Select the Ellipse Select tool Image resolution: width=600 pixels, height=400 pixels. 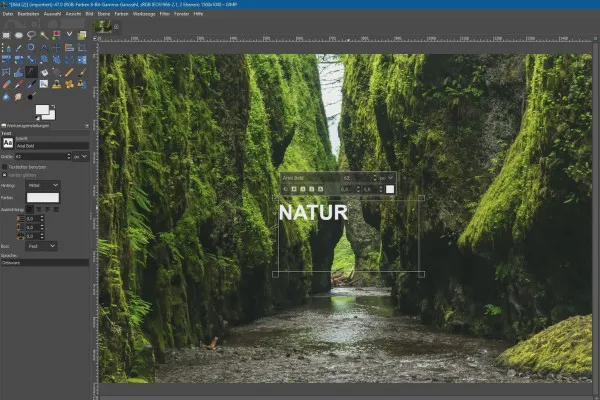pyautogui.click(x=19, y=35)
